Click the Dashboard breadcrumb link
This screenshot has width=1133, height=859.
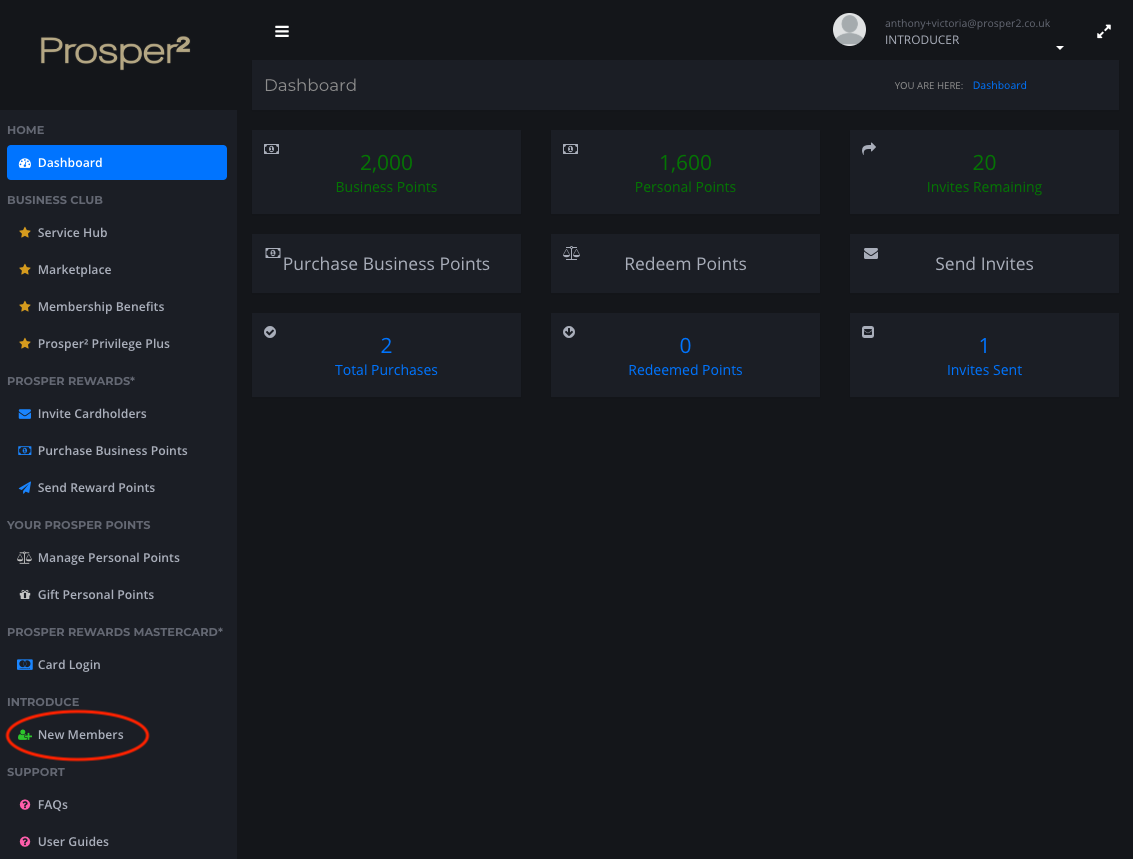[x=999, y=85]
